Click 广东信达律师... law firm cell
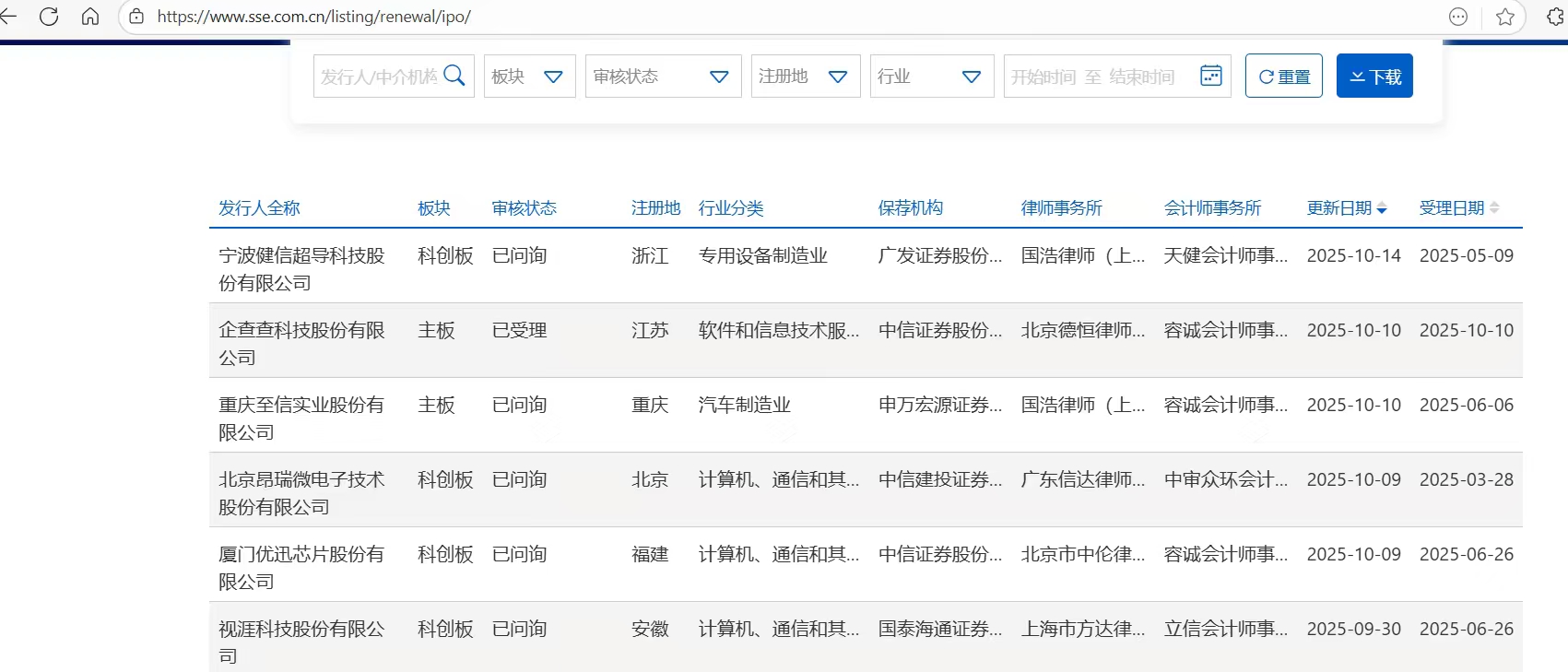Screen dimensions: 1568x672 1083,479
